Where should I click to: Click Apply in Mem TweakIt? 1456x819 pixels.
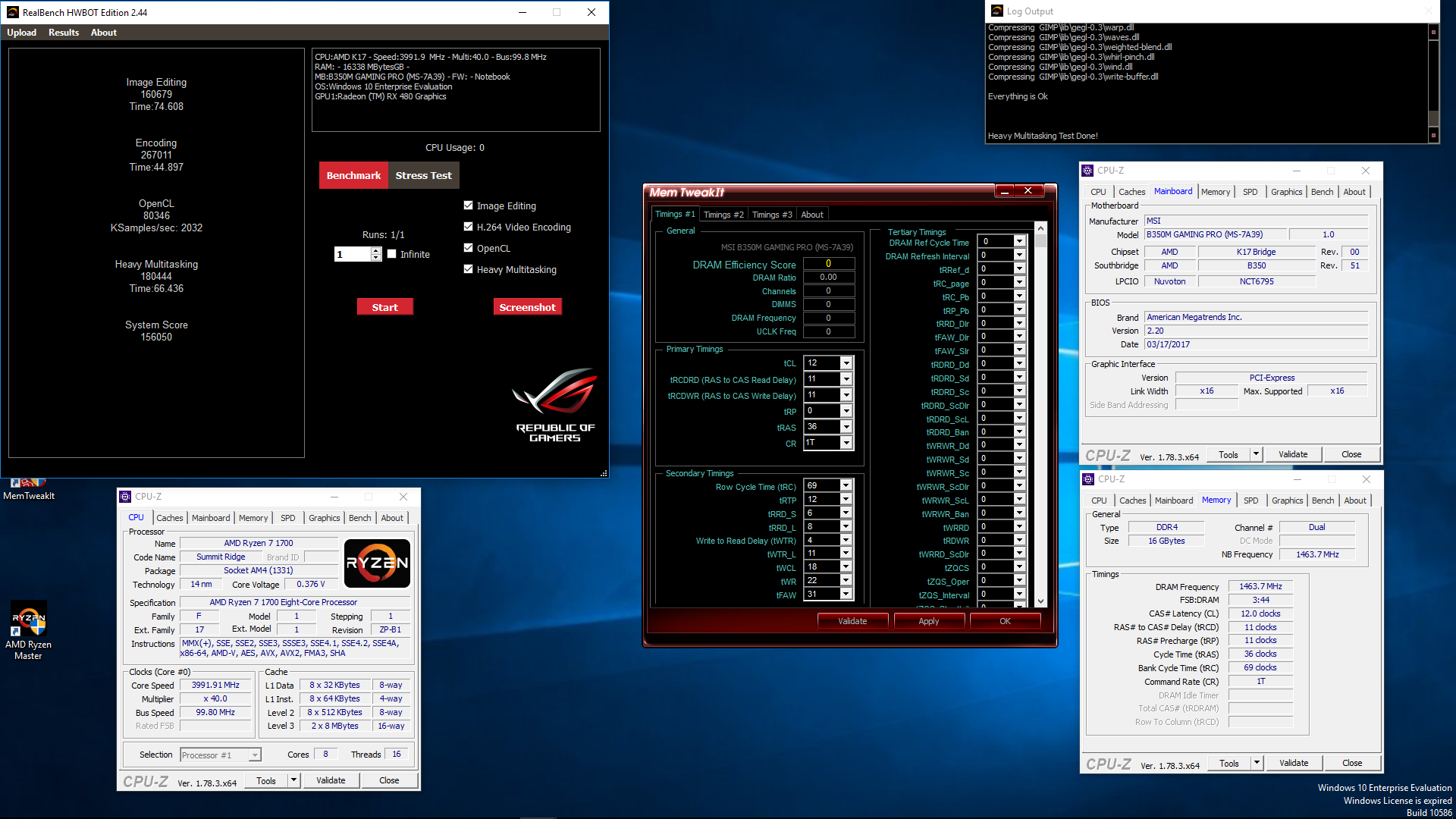tap(928, 621)
